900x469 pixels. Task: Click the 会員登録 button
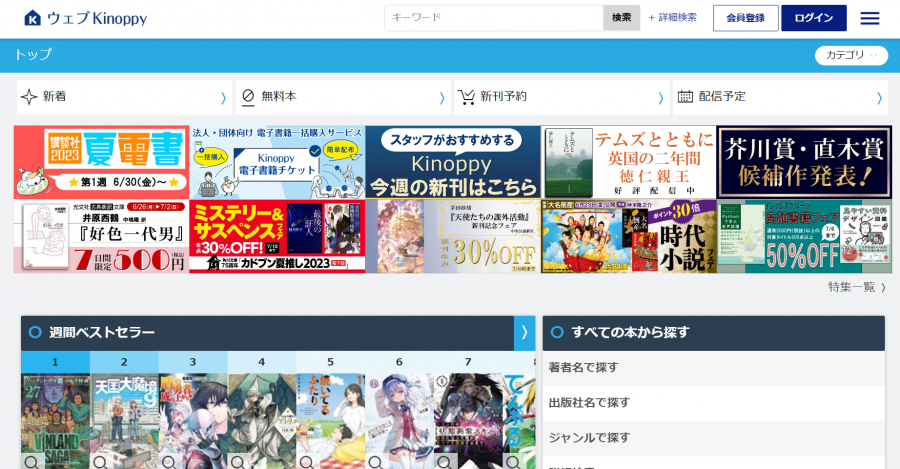[746, 18]
